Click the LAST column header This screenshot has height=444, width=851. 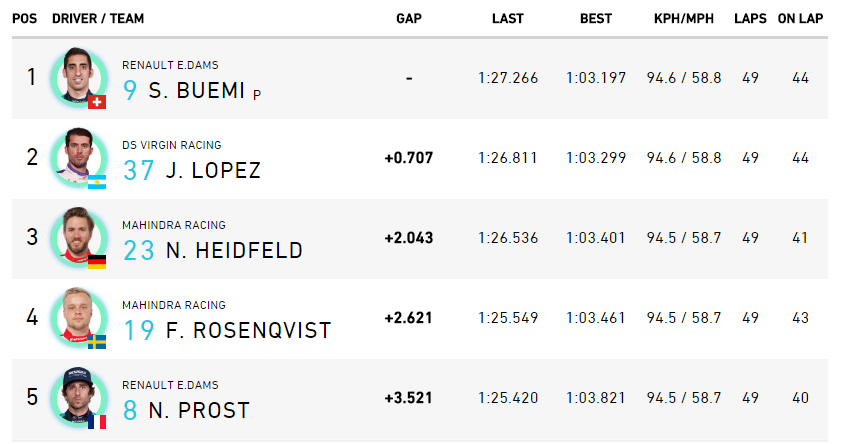coord(507,18)
